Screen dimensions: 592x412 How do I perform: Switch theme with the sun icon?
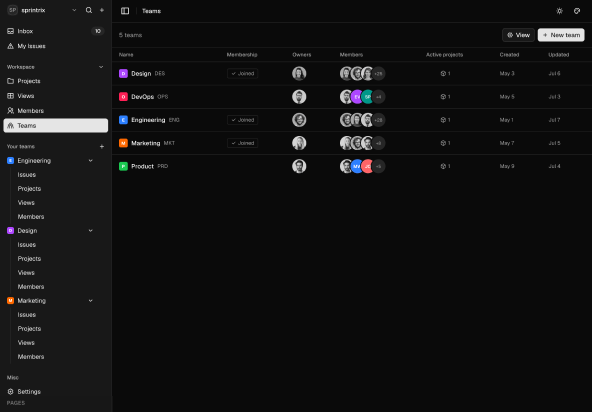560,11
